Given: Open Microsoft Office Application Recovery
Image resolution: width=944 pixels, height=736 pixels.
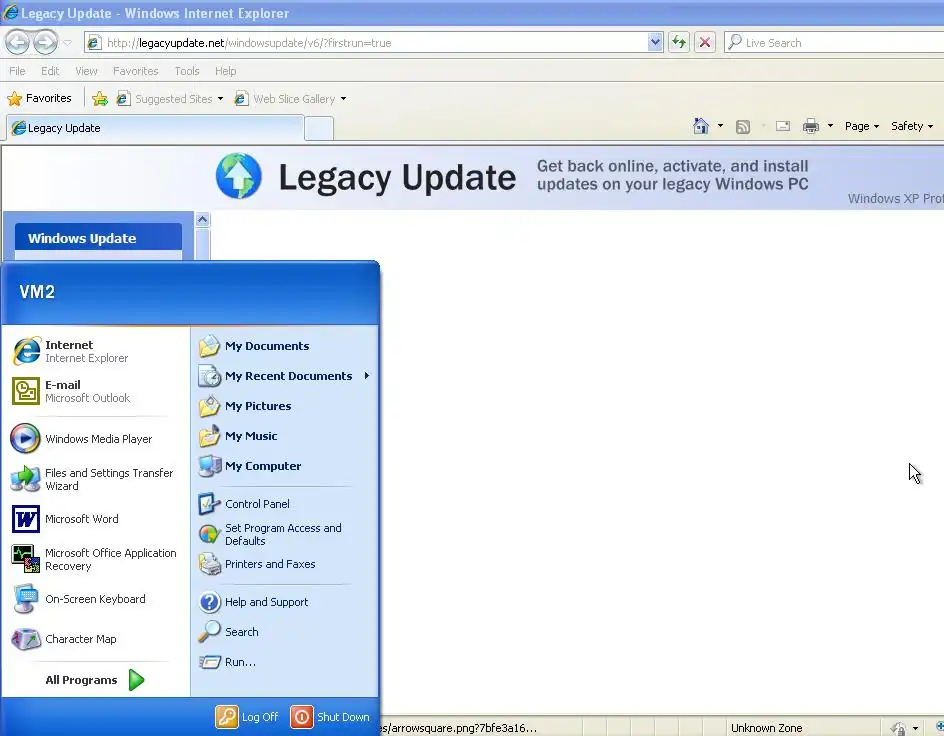Looking at the screenshot, I should pos(96,559).
